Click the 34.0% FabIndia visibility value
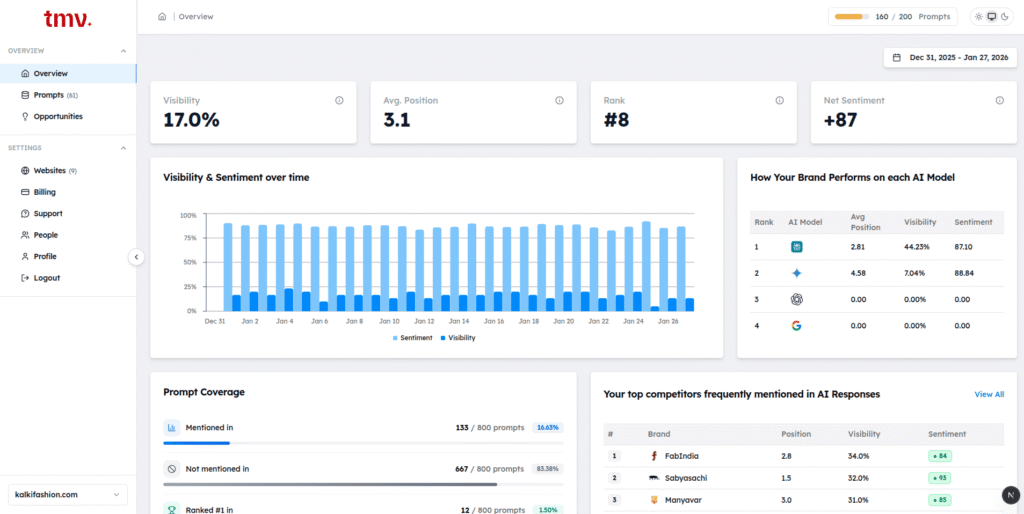 point(858,456)
